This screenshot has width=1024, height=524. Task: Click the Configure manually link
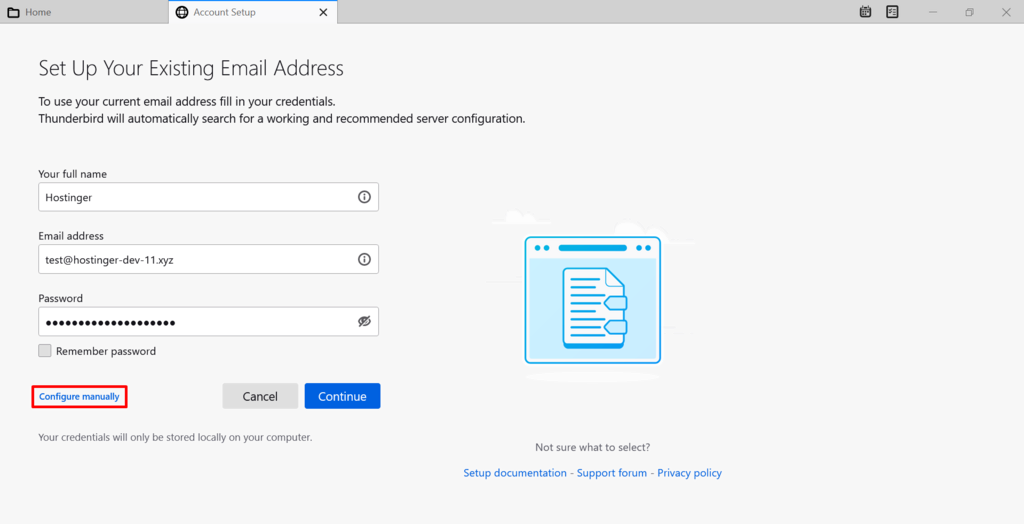(79, 397)
